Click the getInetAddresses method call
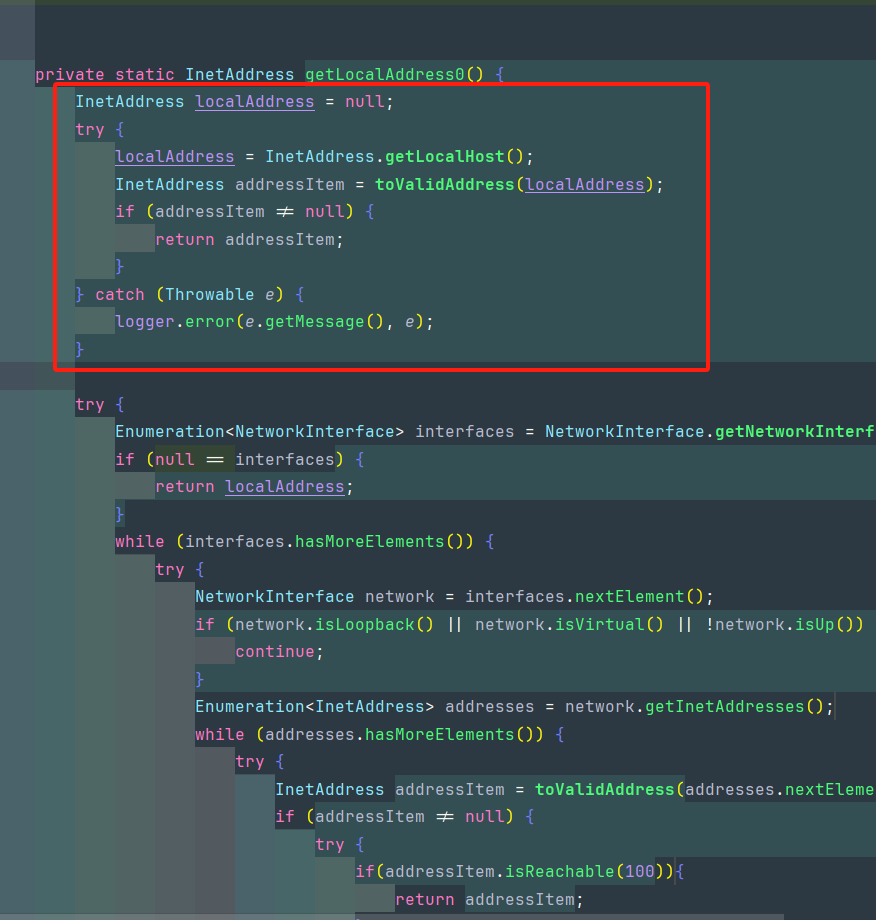This screenshot has height=920, width=876. (x=725, y=706)
